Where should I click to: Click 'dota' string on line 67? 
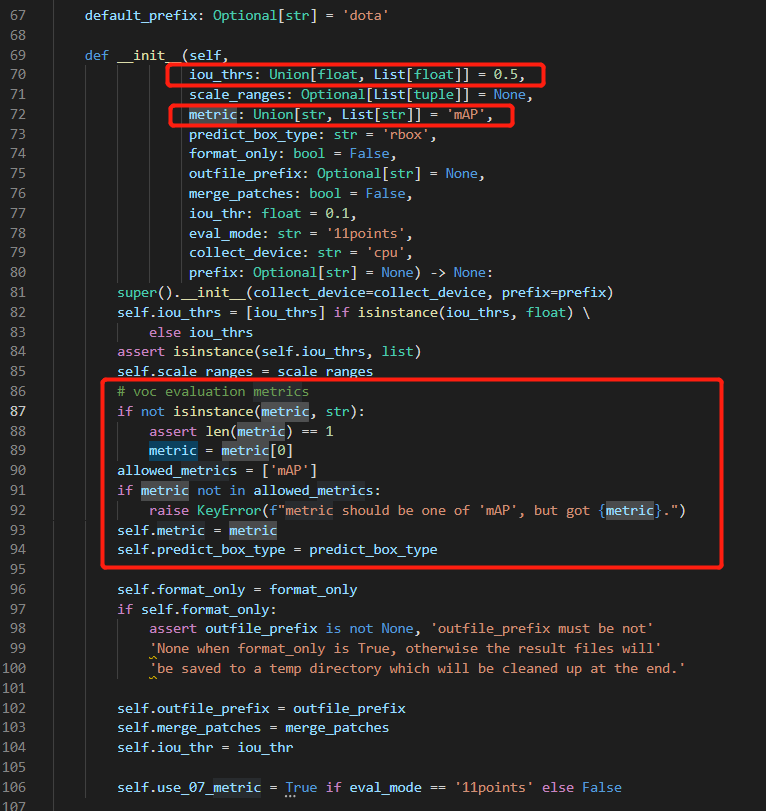pyautogui.click(x=365, y=16)
